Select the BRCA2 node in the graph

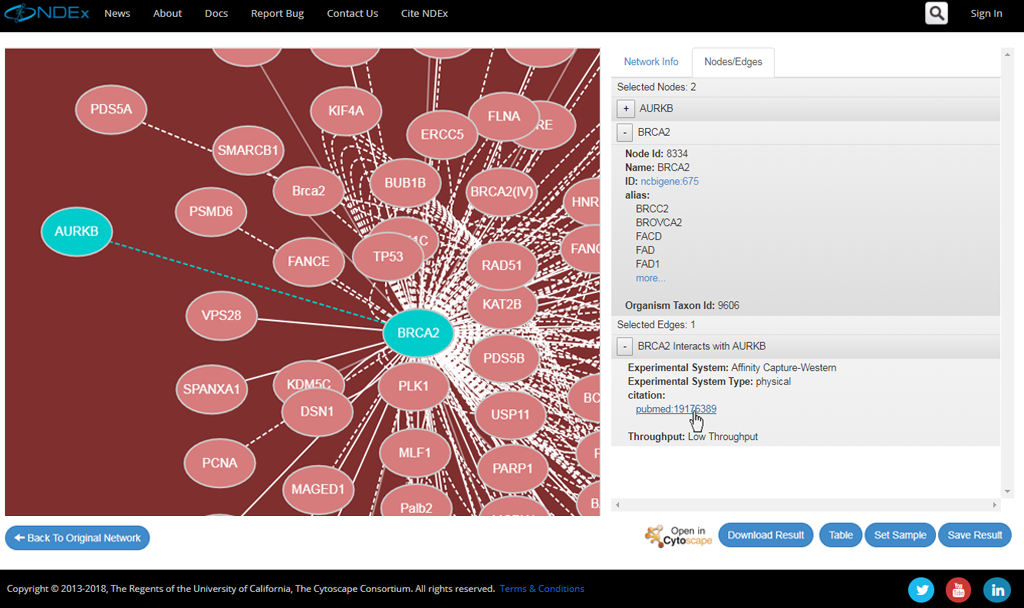coord(418,333)
